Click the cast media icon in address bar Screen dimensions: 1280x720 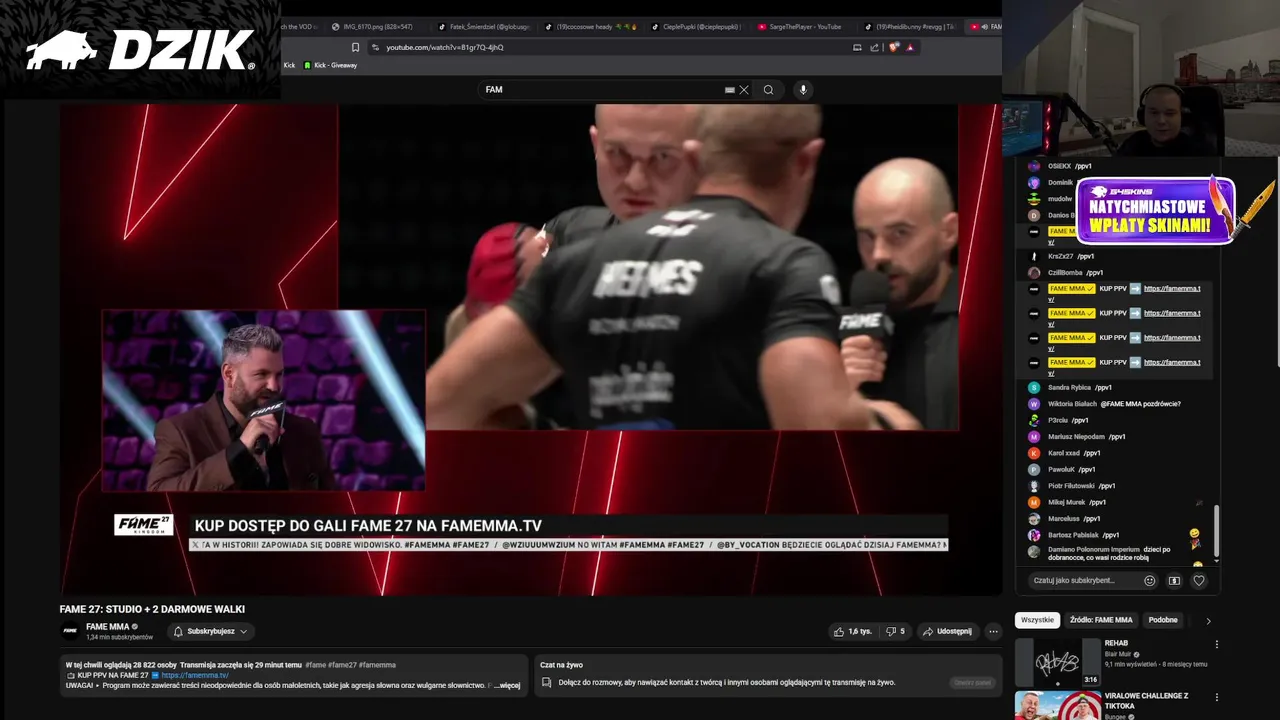click(857, 47)
